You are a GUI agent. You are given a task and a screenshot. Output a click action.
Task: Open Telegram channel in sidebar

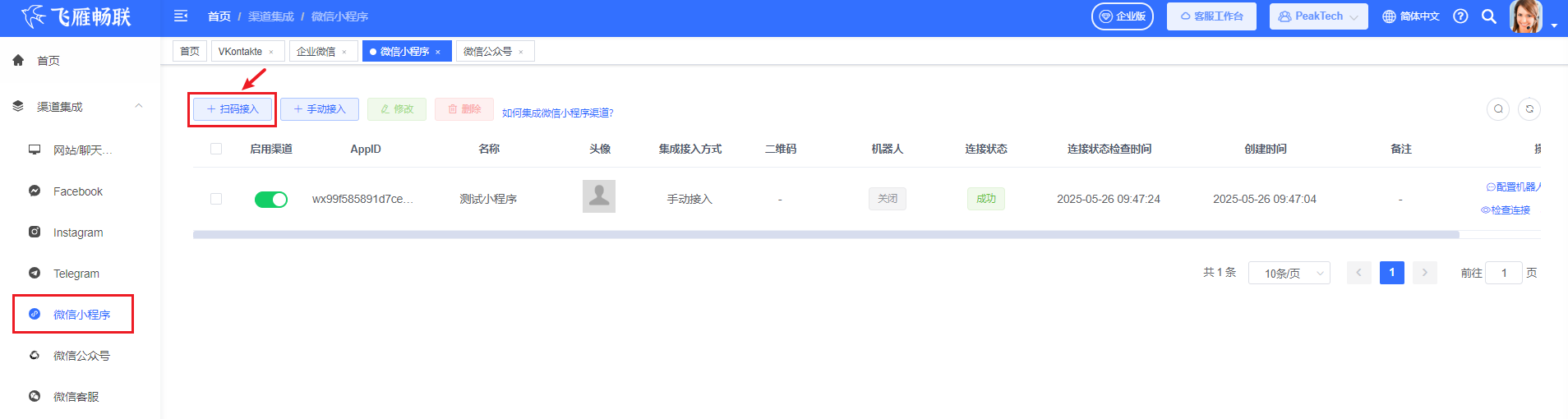pyautogui.click(x=76, y=274)
